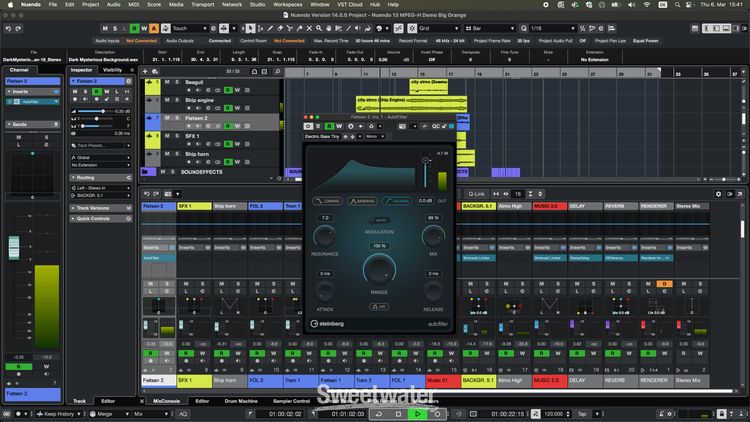Click the large Range knob in AutoFilter
This screenshot has width=750, height=422.
[x=379, y=268]
